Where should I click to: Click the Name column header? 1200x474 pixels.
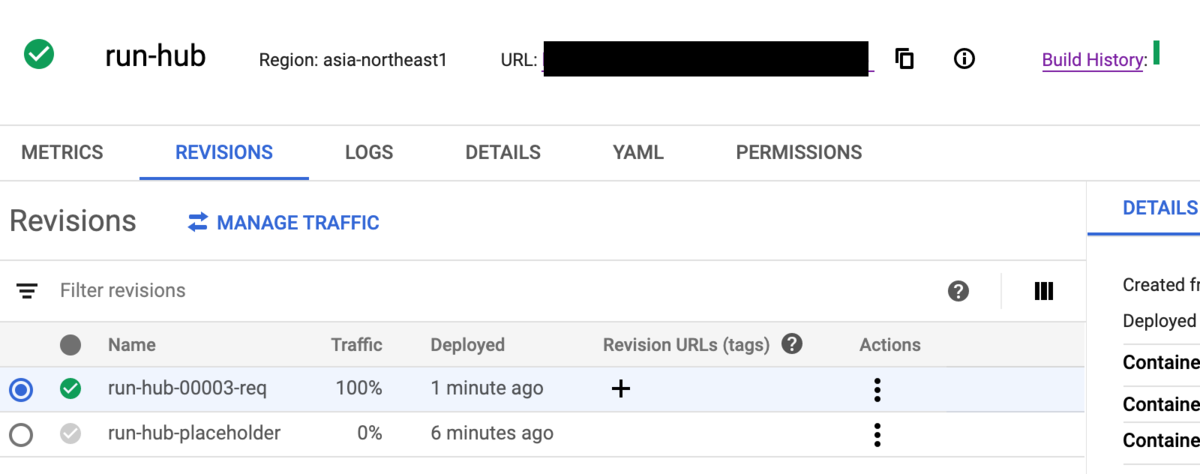pos(132,345)
